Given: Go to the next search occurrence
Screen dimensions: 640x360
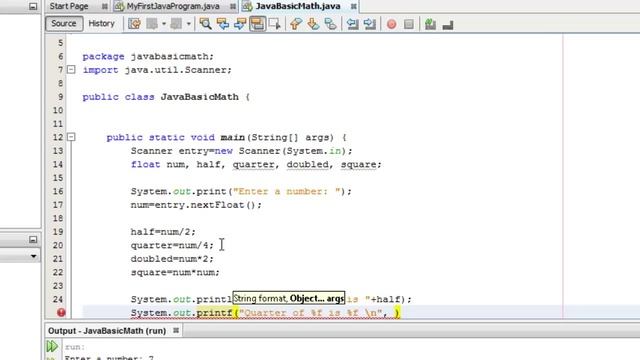Looking at the screenshot, I should (240, 24).
